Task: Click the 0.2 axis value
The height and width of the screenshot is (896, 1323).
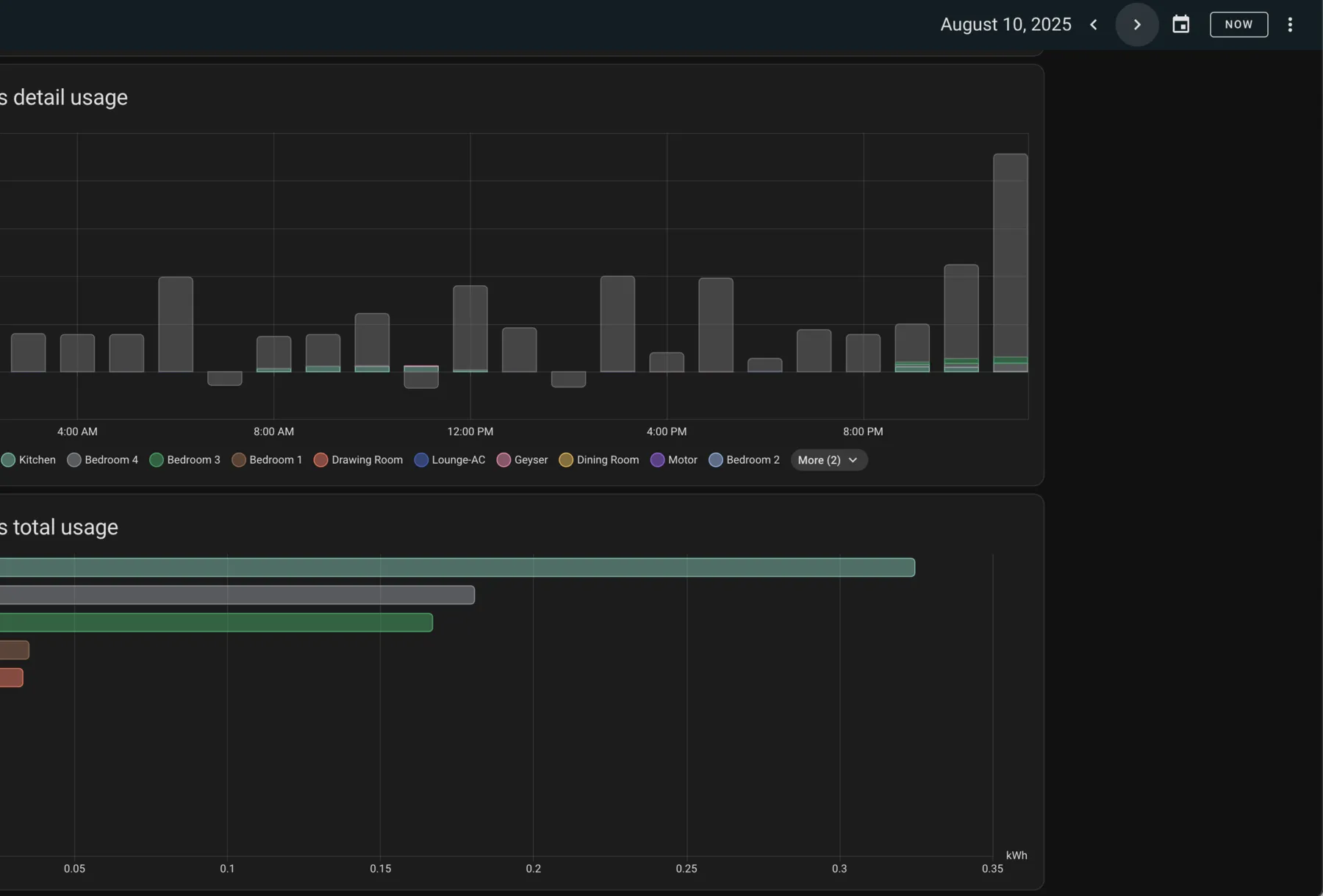Action: pyautogui.click(x=534, y=869)
